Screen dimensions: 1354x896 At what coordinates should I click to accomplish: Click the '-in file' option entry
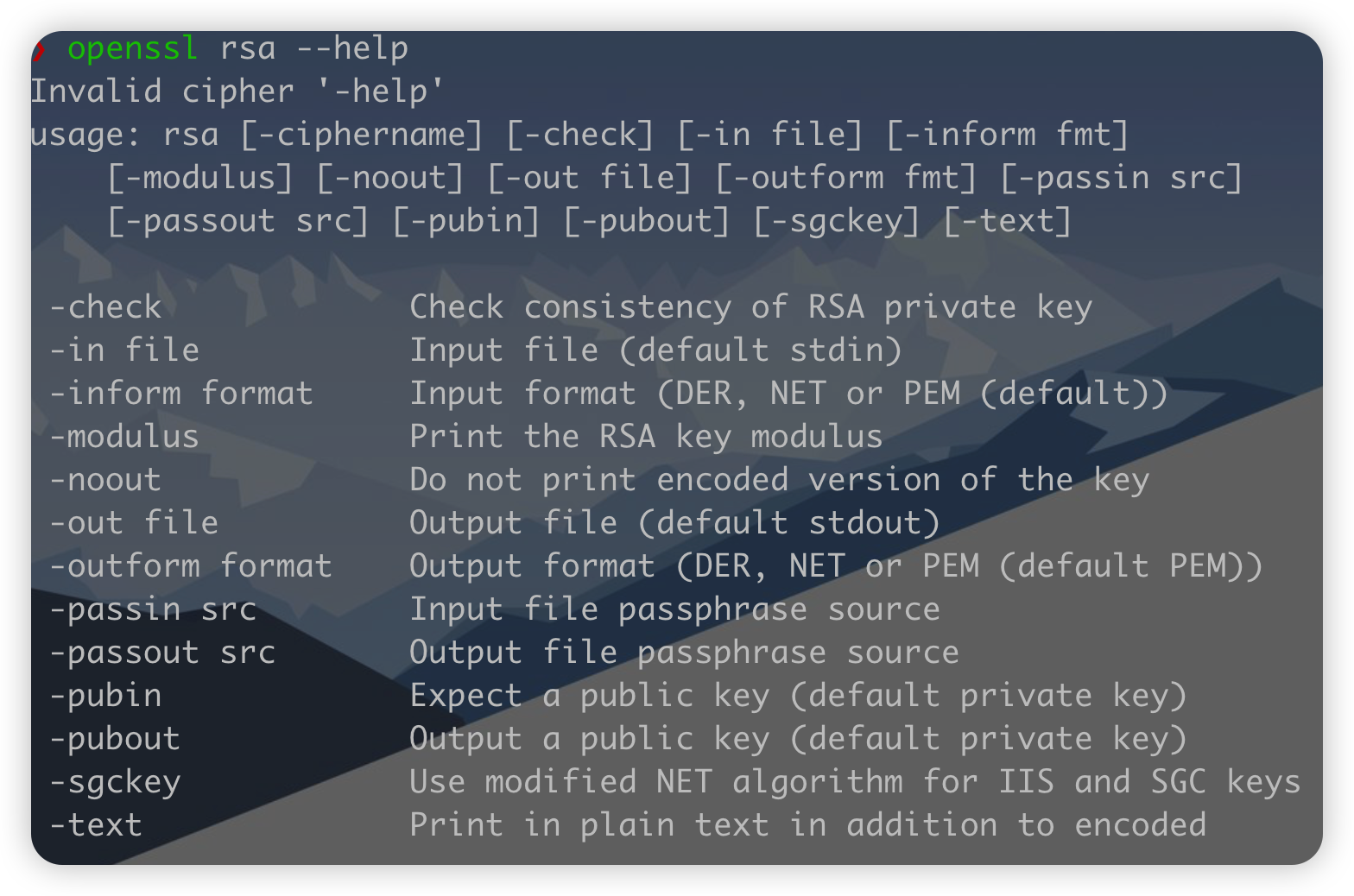coord(124,350)
